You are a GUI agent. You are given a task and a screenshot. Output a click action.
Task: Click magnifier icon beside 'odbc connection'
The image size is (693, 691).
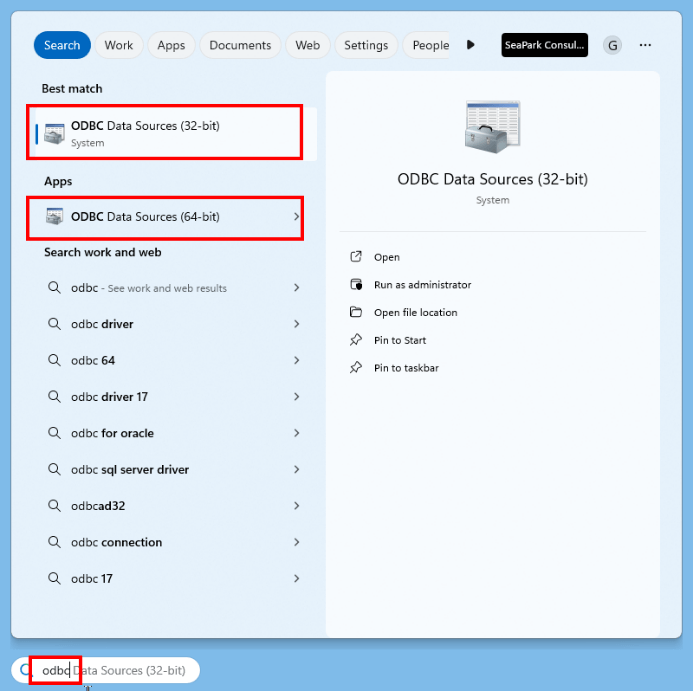pyautogui.click(x=54, y=542)
